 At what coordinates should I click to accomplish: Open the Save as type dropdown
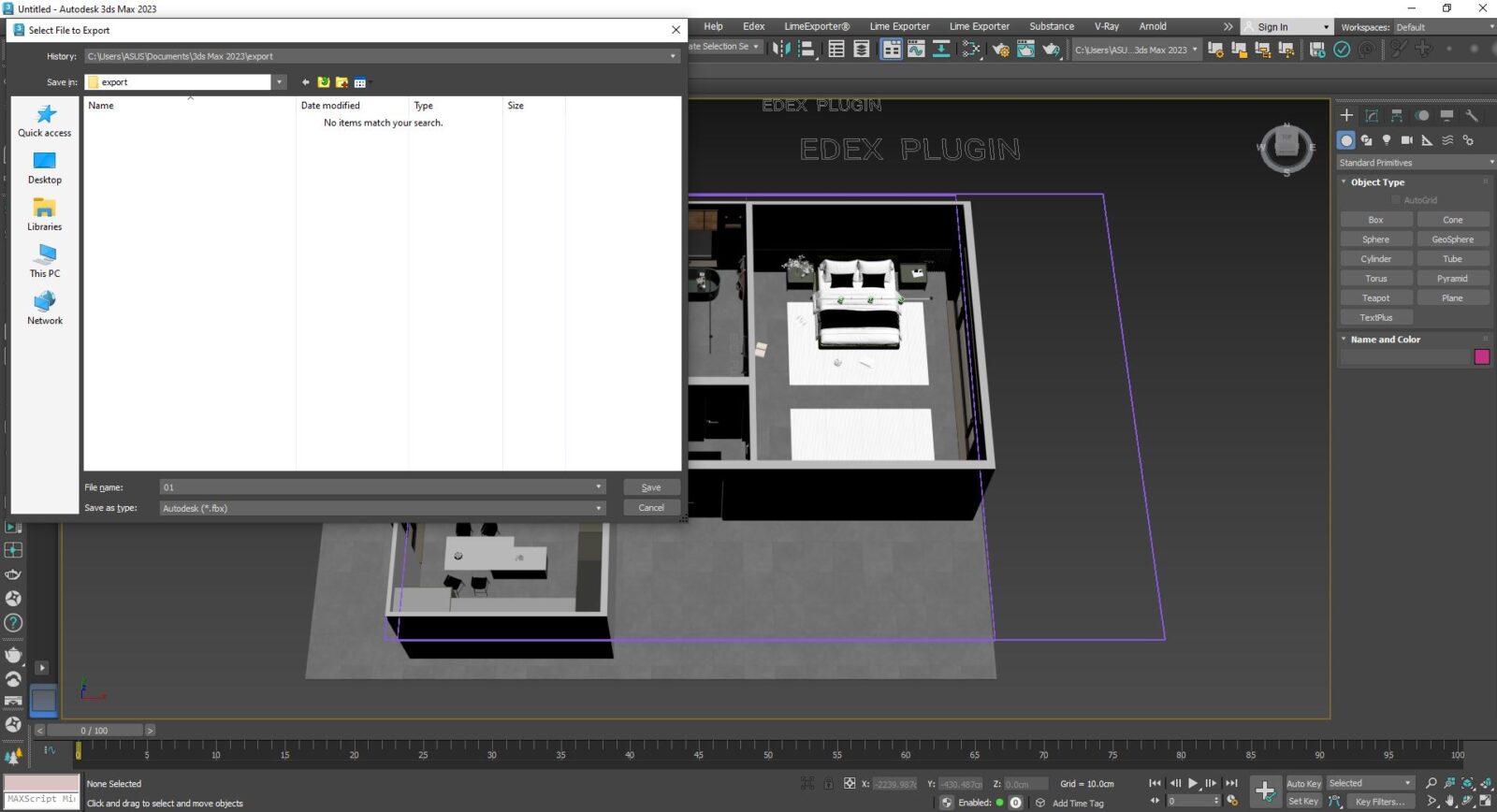(x=598, y=508)
